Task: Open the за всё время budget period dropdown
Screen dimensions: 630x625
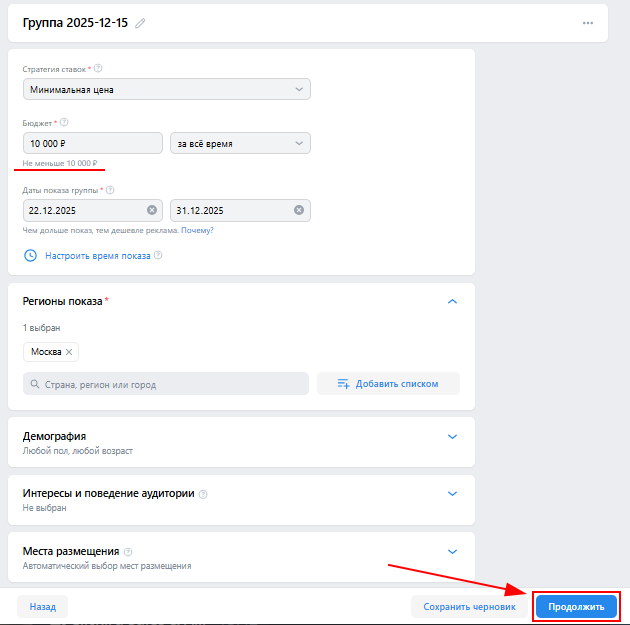Action: [x=240, y=144]
